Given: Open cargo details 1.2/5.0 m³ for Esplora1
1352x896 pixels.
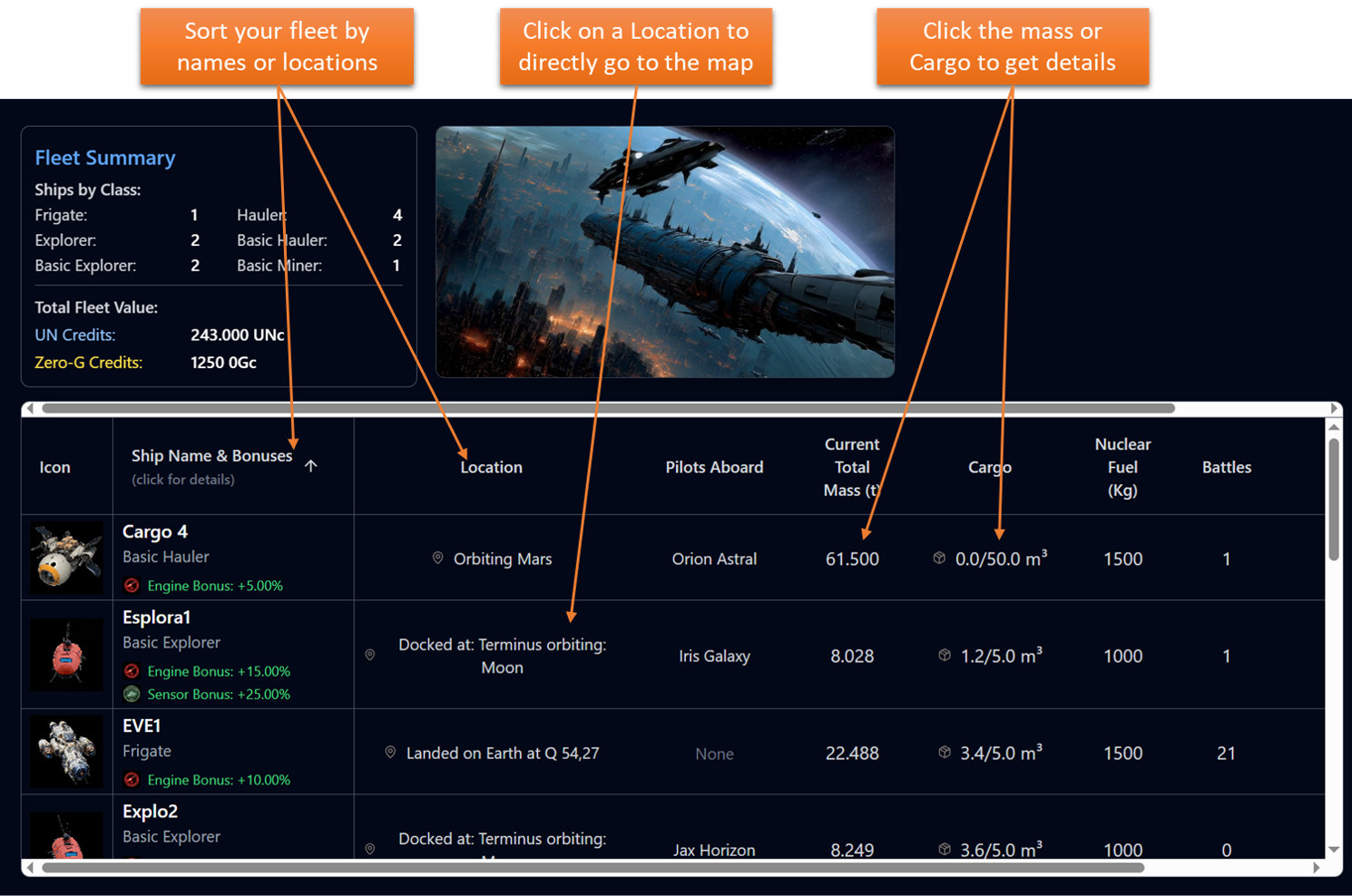Looking at the screenshot, I should 1001,656.
